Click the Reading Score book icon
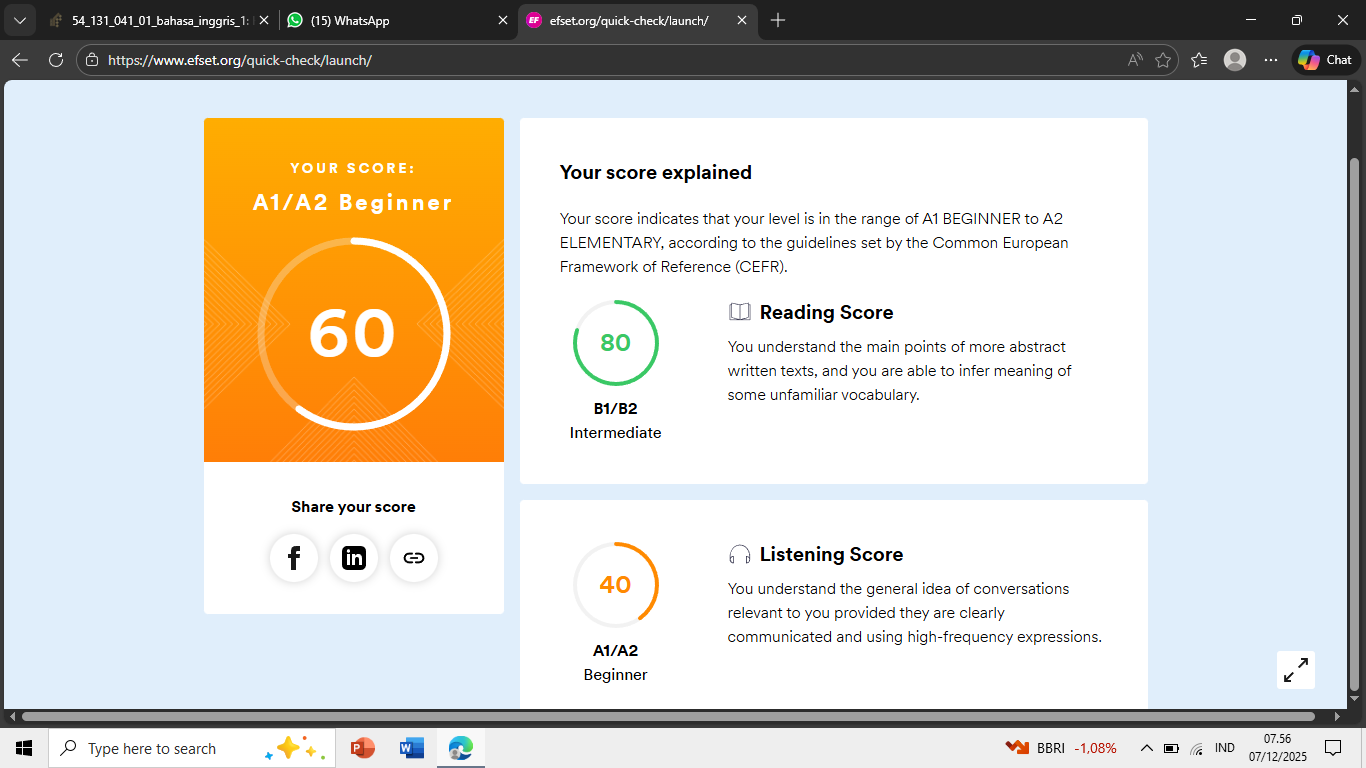This screenshot has height=768, width=1366. coord(739,311)
